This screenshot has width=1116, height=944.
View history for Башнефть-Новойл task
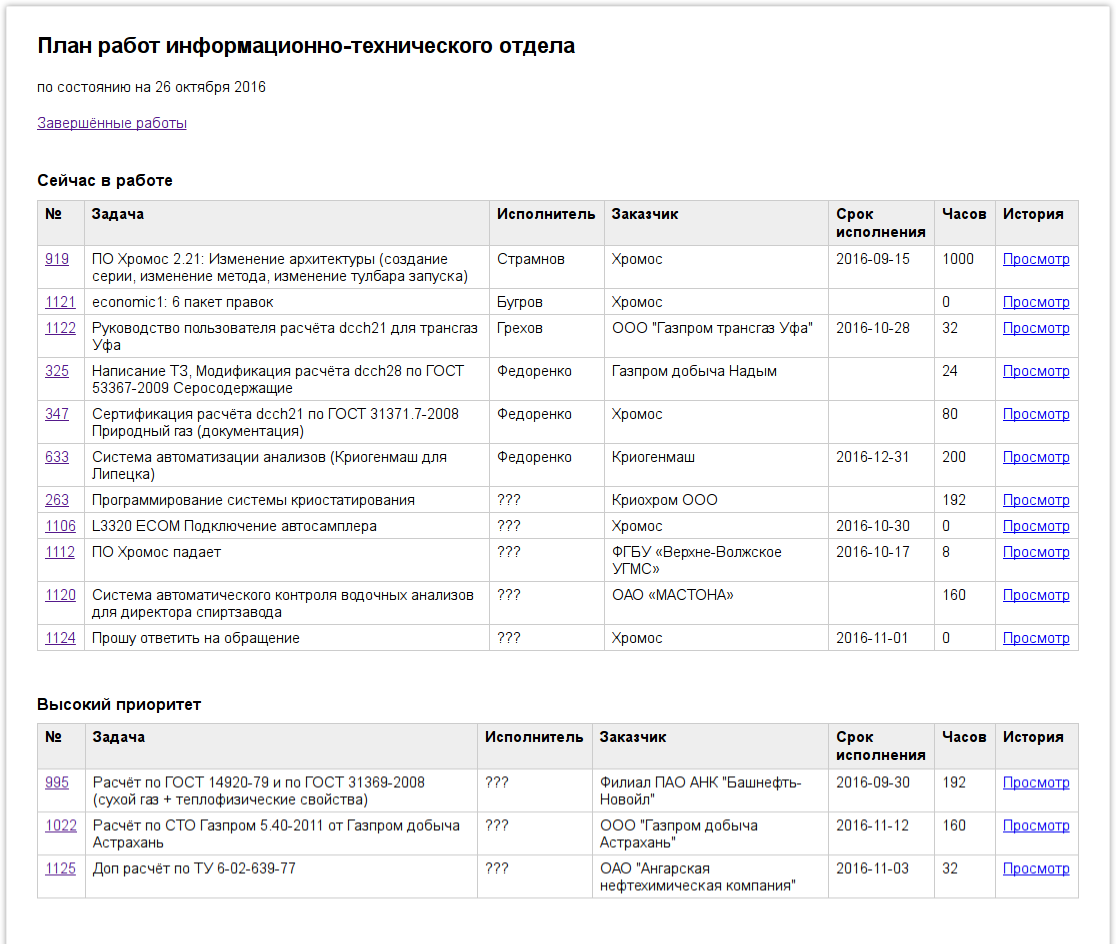click(1036, 782)
